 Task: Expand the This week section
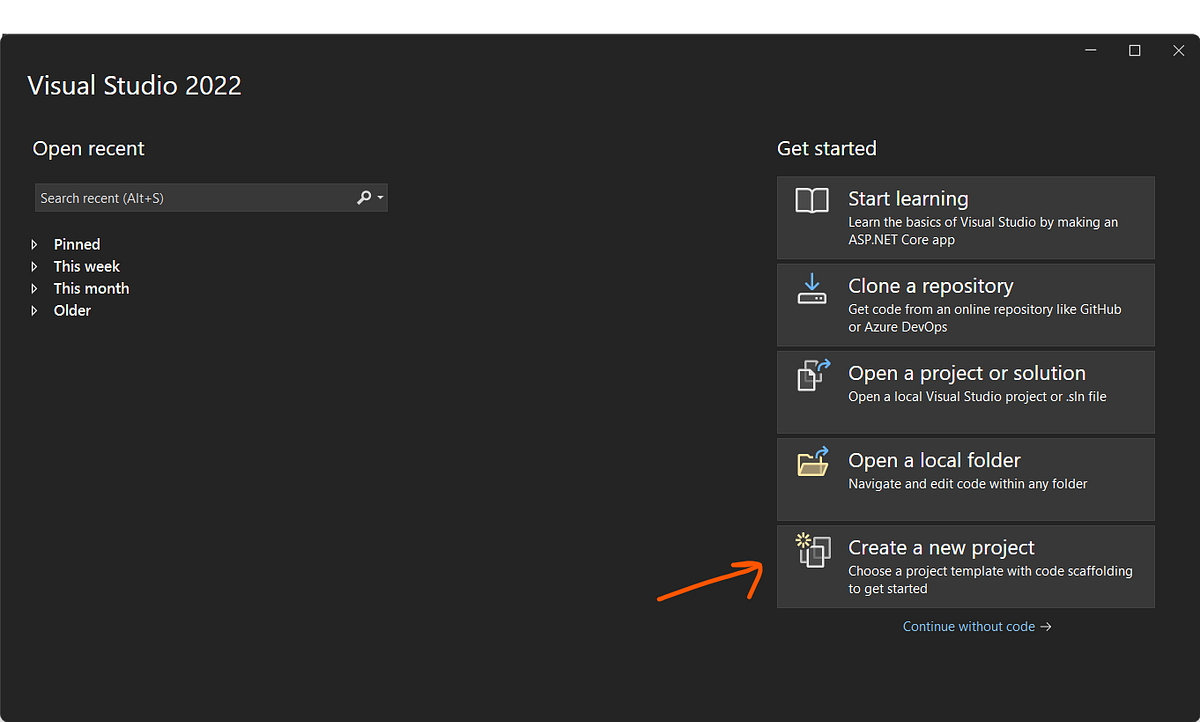coord(35,266)
